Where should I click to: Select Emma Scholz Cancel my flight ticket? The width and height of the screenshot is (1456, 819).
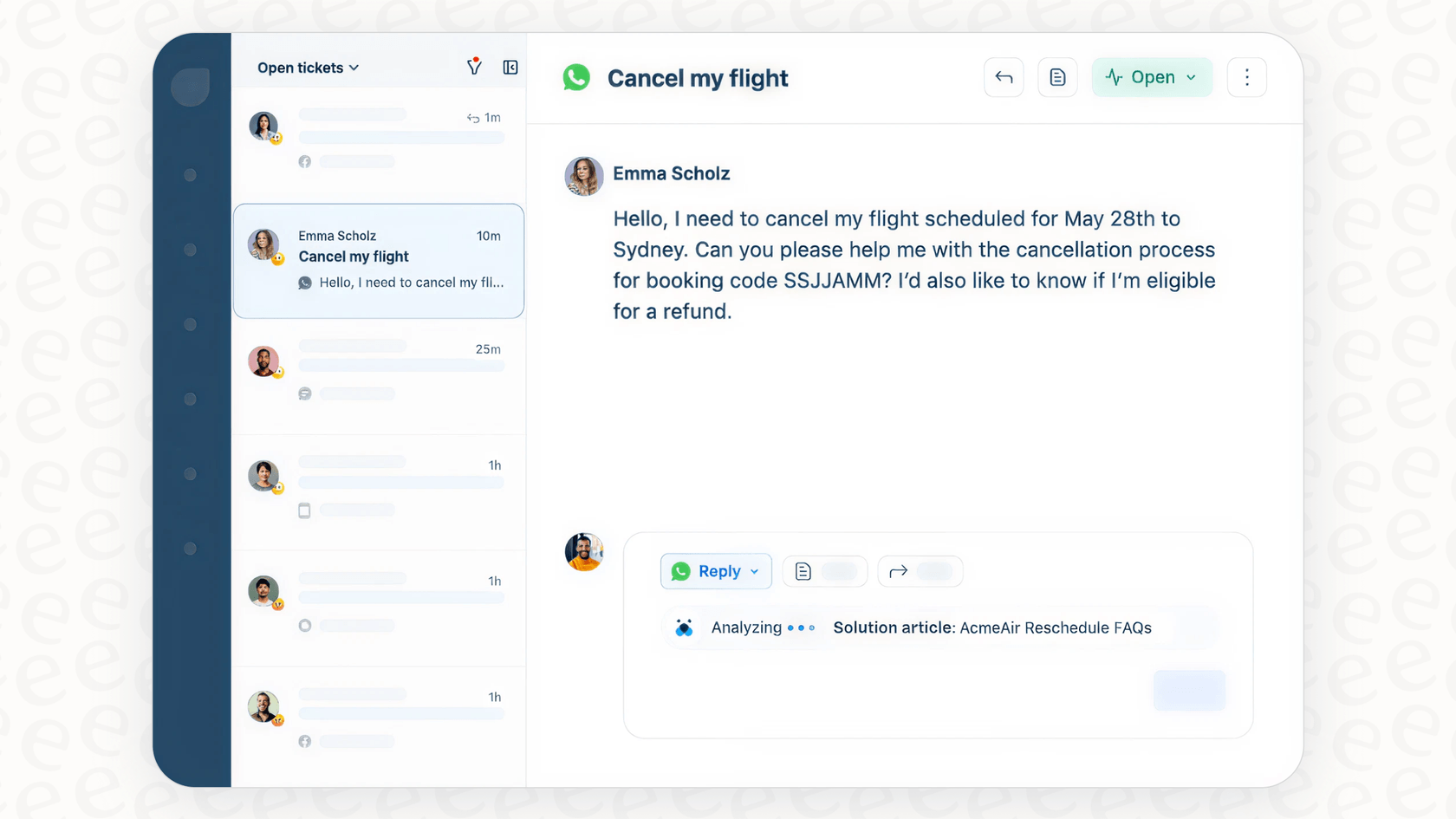[x=379, y=260]
